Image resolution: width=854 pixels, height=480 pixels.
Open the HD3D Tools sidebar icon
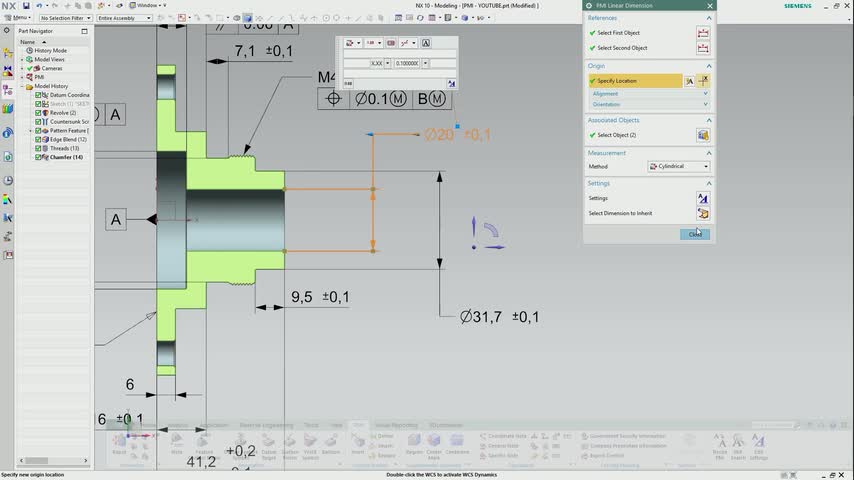click(x=8, y=132)
